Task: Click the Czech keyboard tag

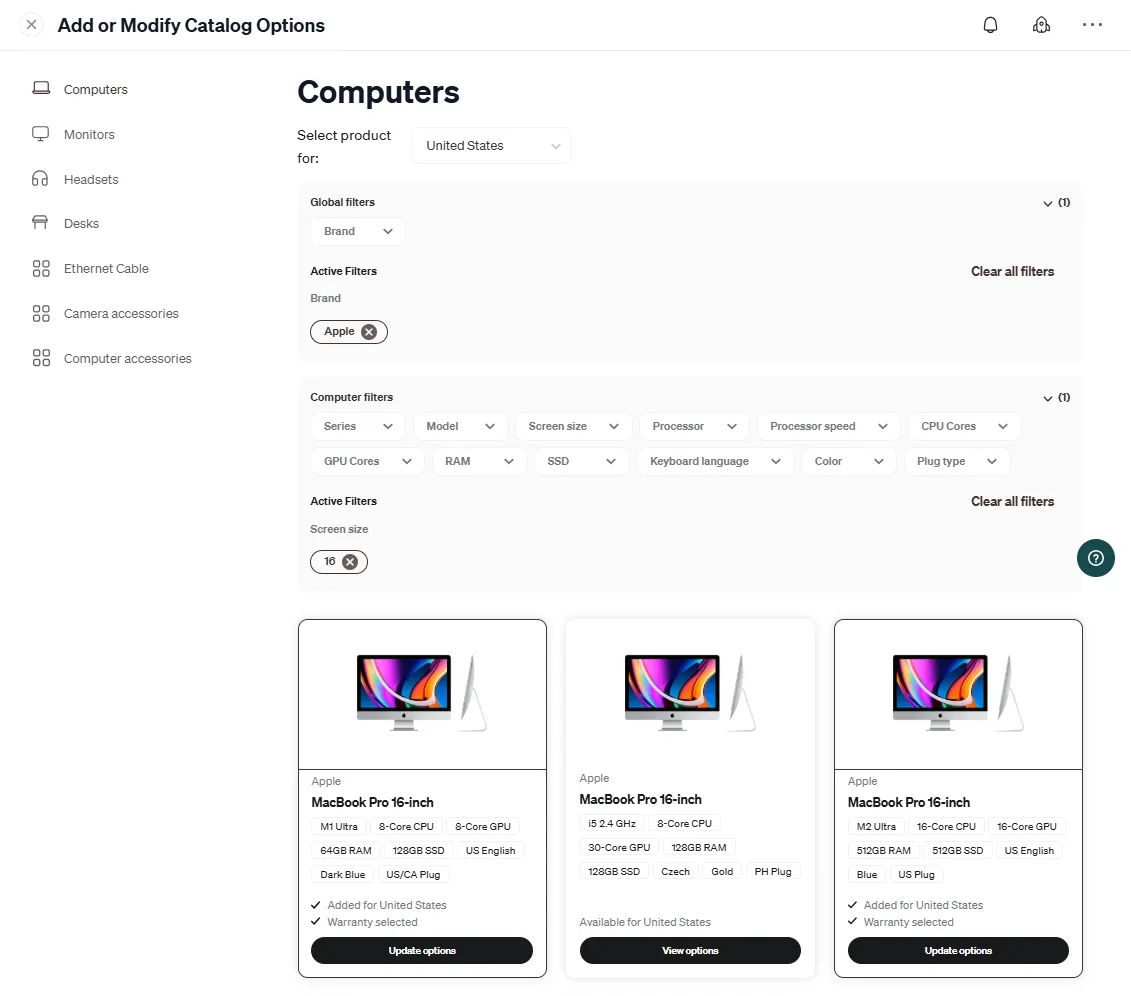Action: coord(675,872)
